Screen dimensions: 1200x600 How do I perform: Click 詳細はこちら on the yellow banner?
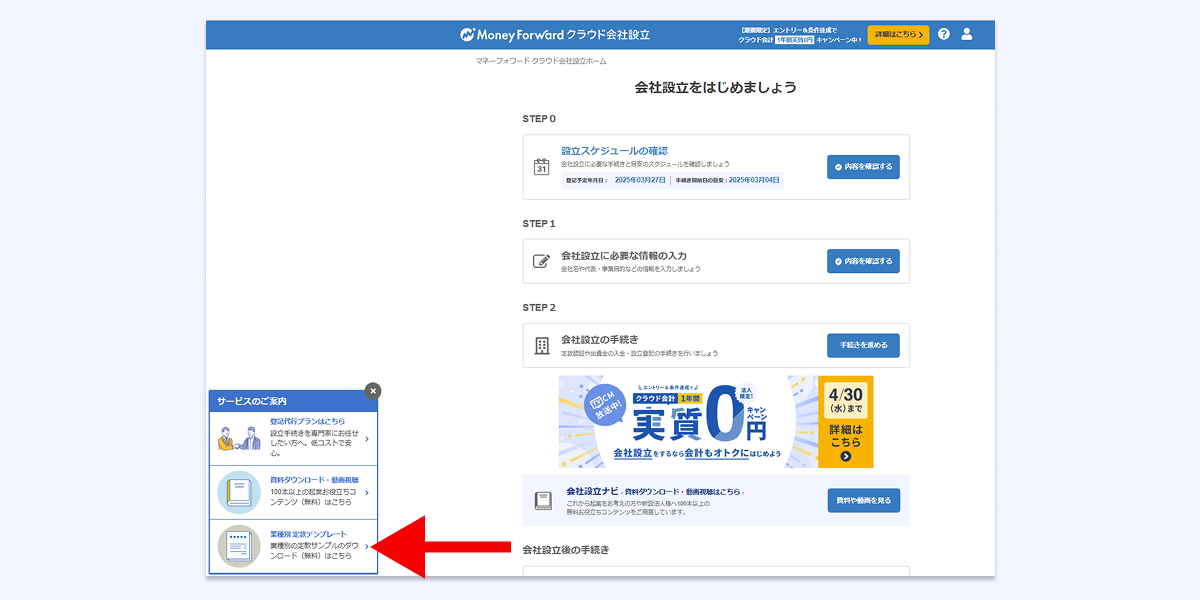coord(845,435)
